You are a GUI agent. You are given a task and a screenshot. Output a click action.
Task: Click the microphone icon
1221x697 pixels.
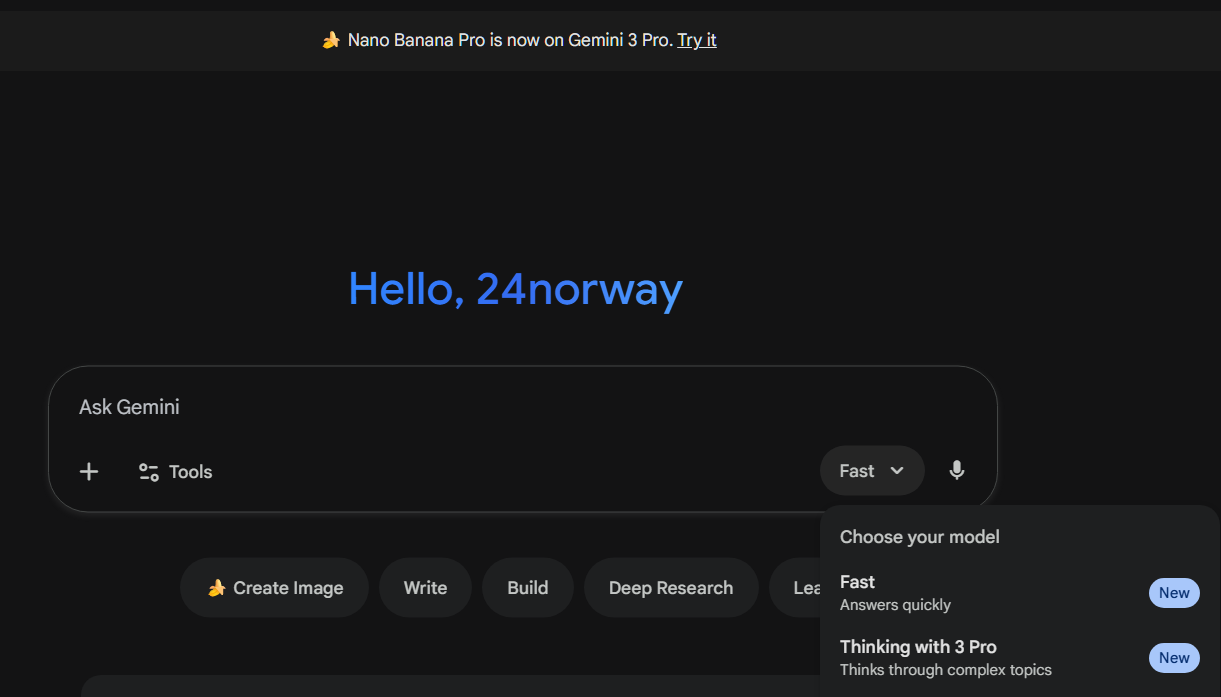point(957,471)
